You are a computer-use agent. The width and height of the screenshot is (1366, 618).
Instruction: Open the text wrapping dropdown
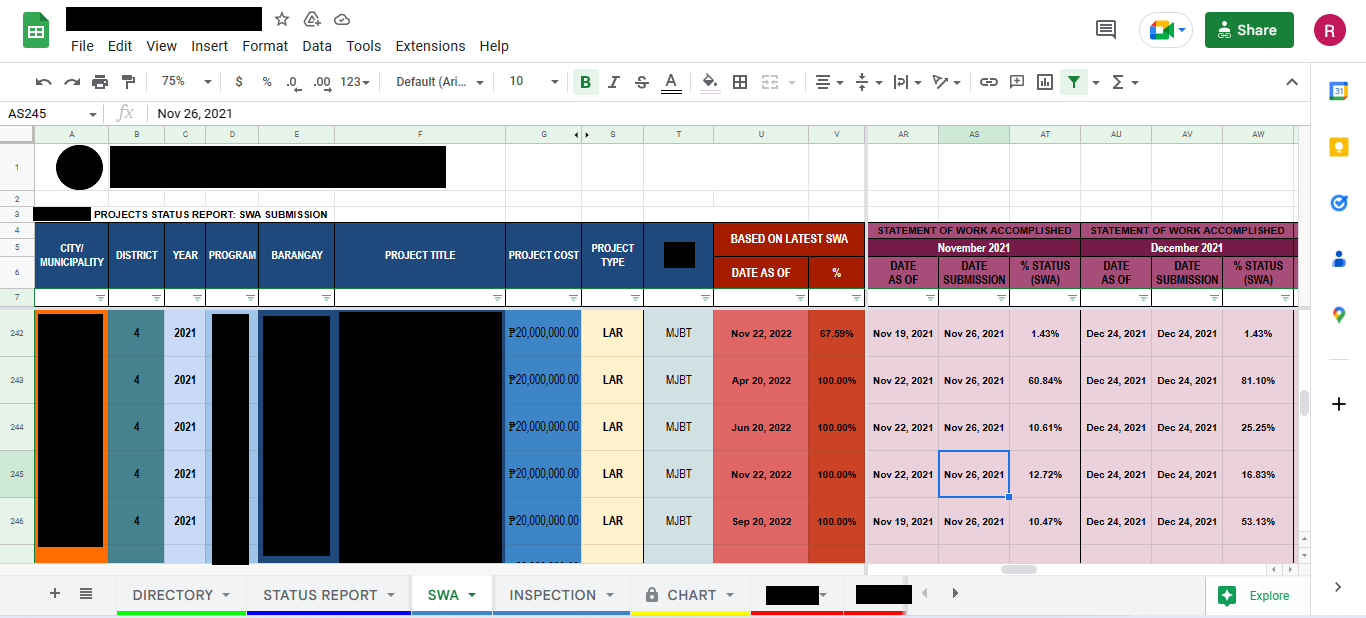pos(906,82)
